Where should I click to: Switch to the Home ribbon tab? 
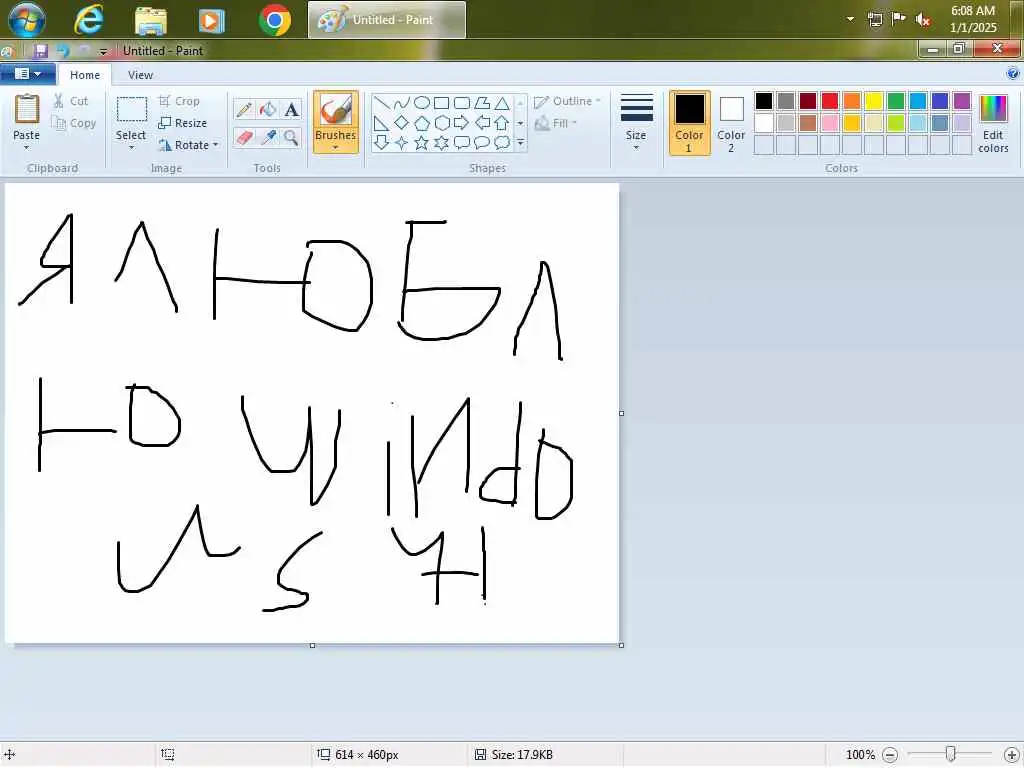(85, 75)
